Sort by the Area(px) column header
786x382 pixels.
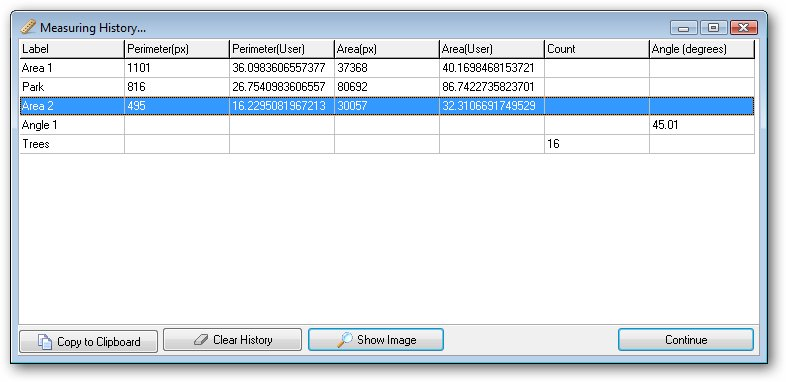coord(386,49)
